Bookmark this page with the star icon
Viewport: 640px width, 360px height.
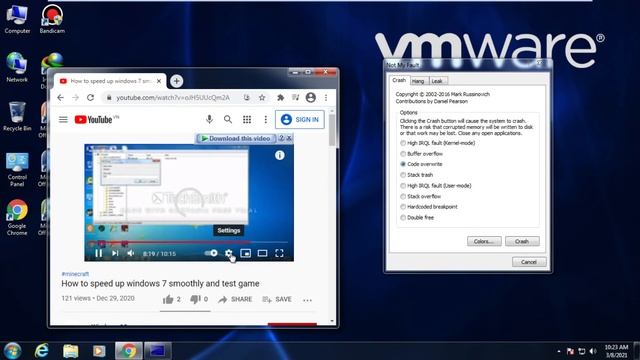262,98
